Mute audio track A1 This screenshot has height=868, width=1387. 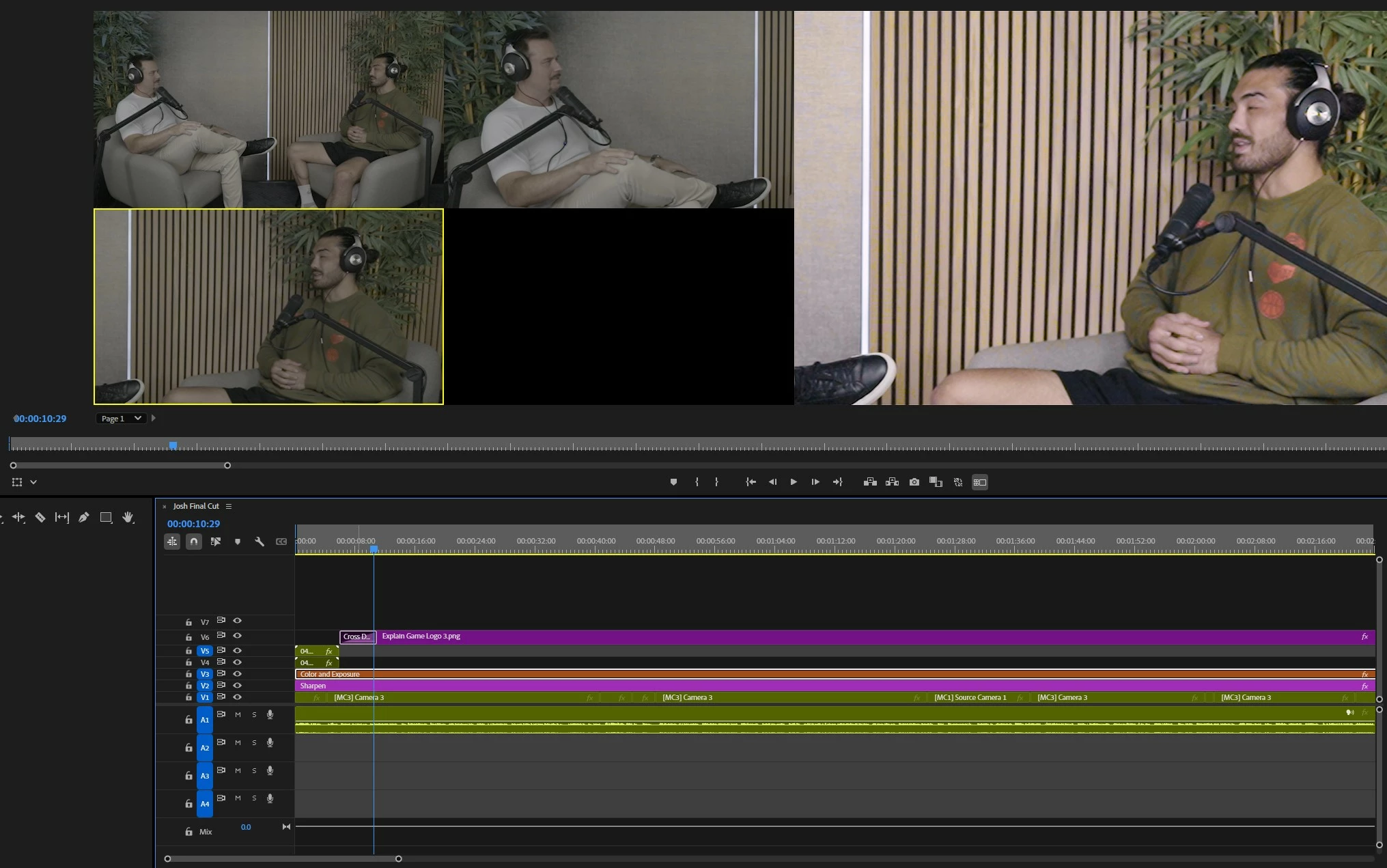pyautogui.click(x=238, y=714)
